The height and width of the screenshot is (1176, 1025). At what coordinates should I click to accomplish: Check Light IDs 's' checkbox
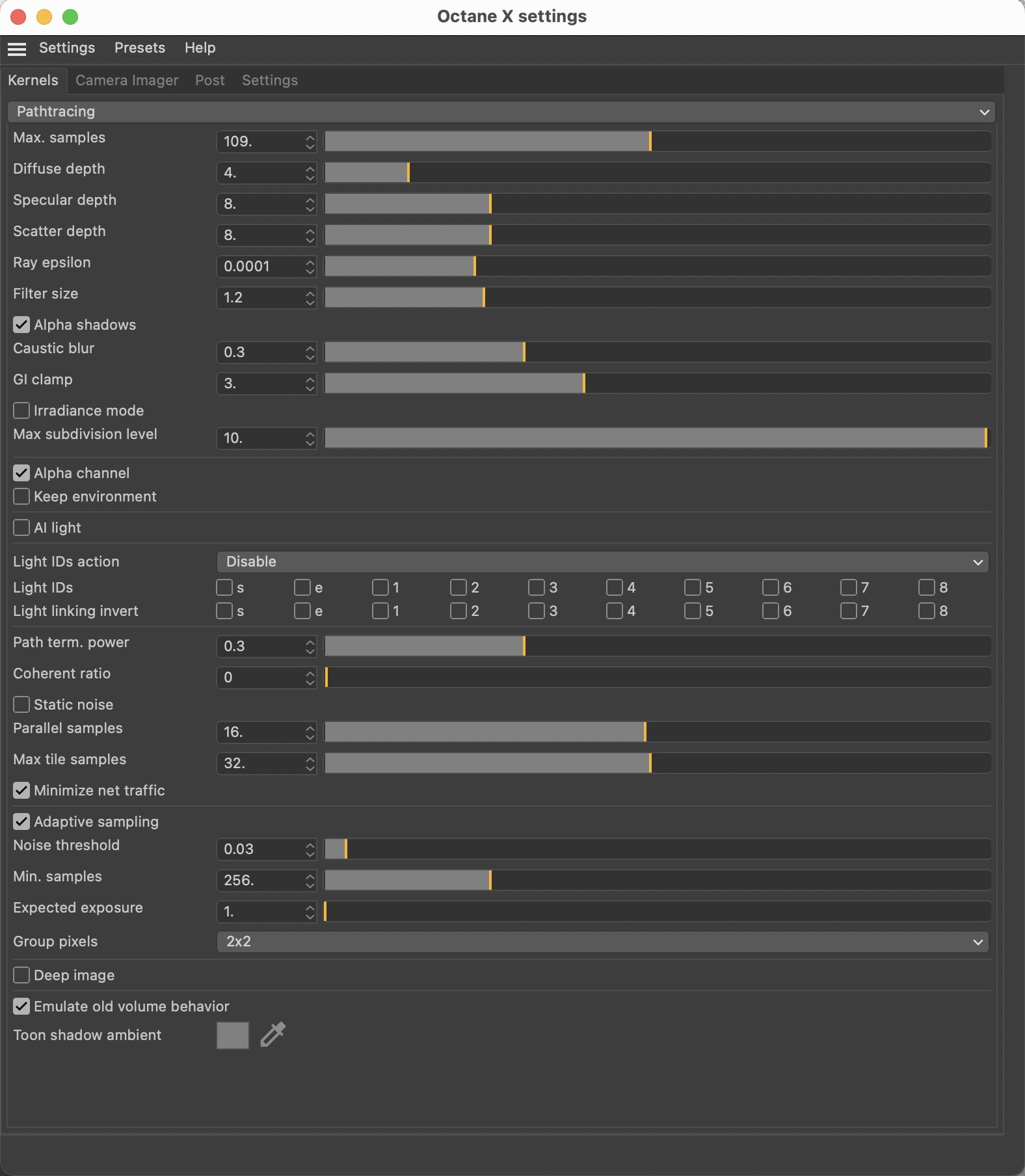pos(224,587)
